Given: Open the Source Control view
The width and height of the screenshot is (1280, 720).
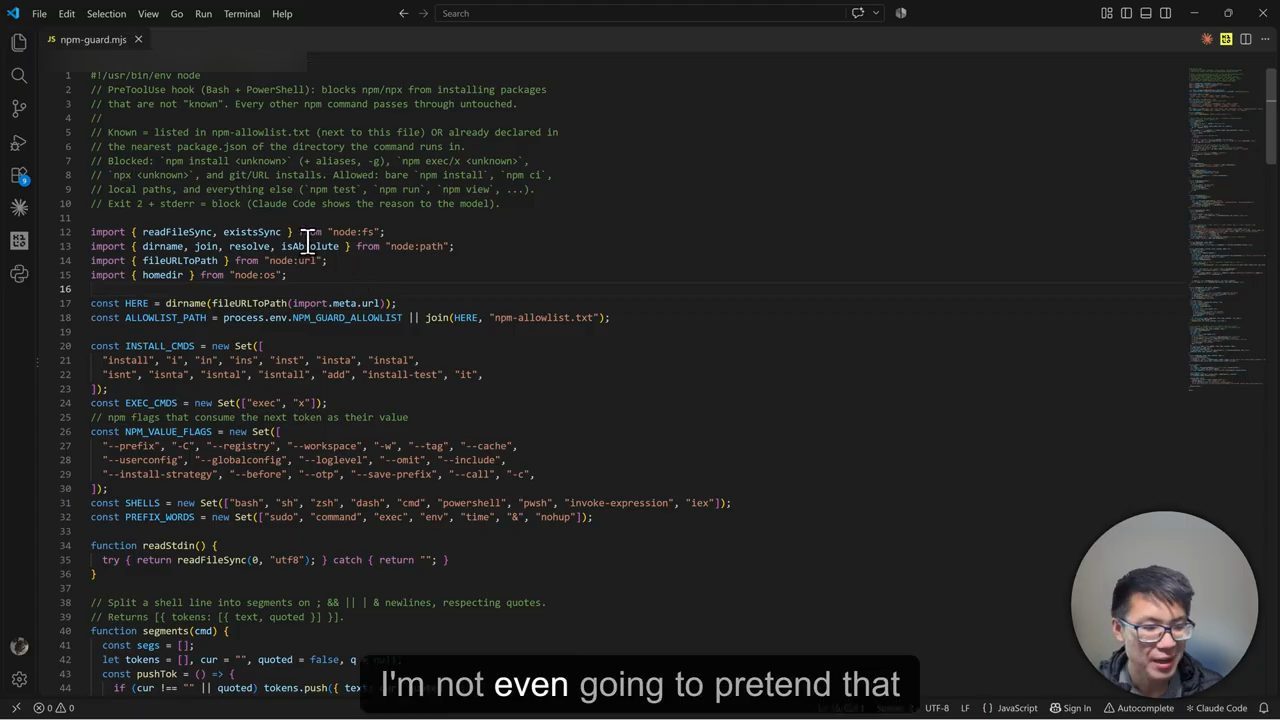Looking at the screenshot, I should (19, 108).
